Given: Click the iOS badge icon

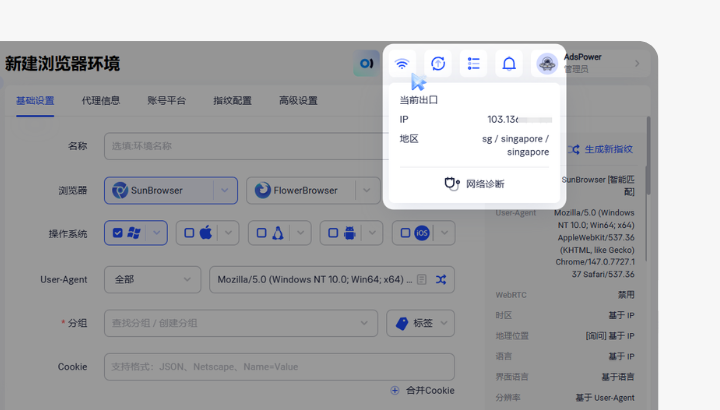Looking at the screenshot, I should coord(422,233).
